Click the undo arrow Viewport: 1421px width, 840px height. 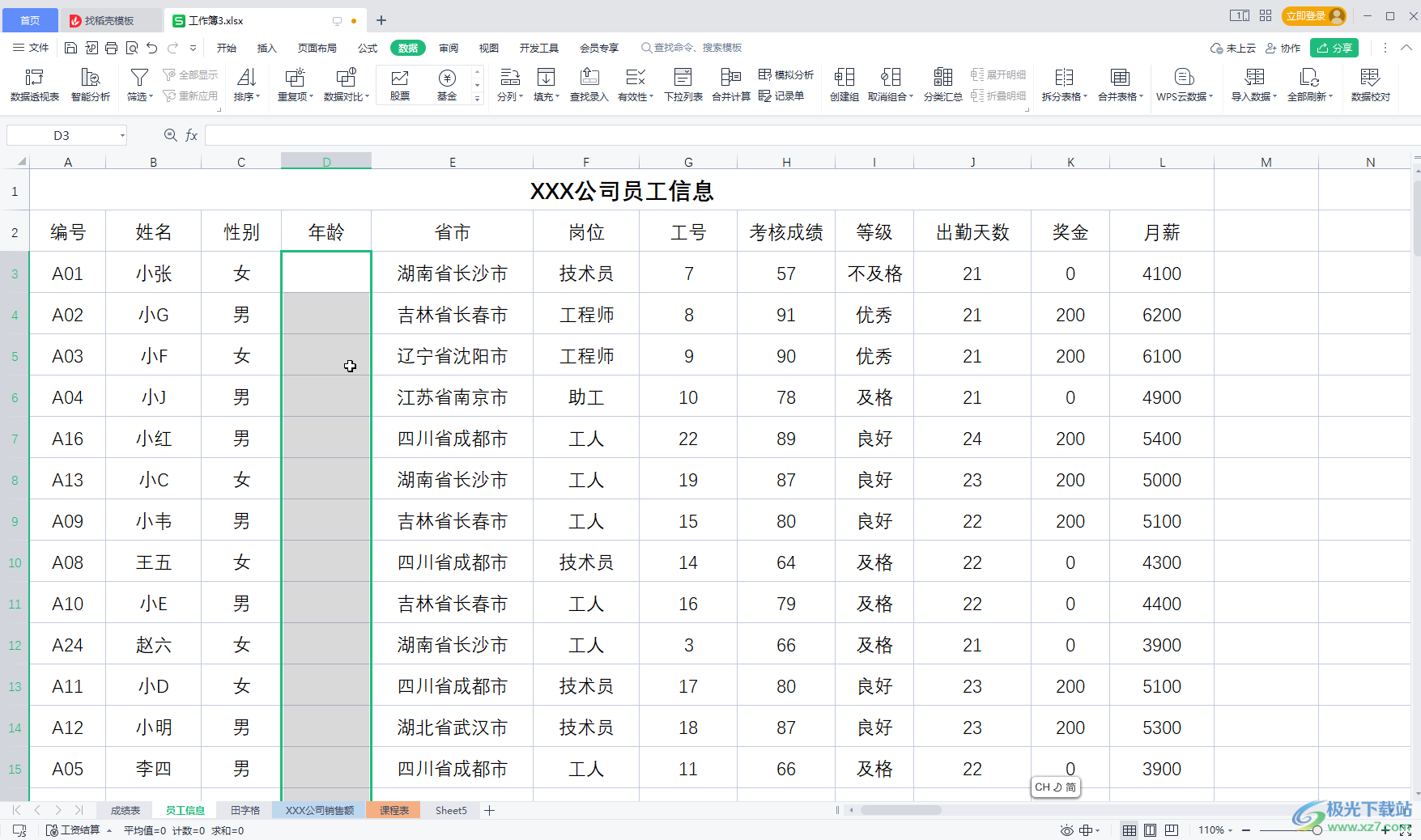tap(151, 48)
